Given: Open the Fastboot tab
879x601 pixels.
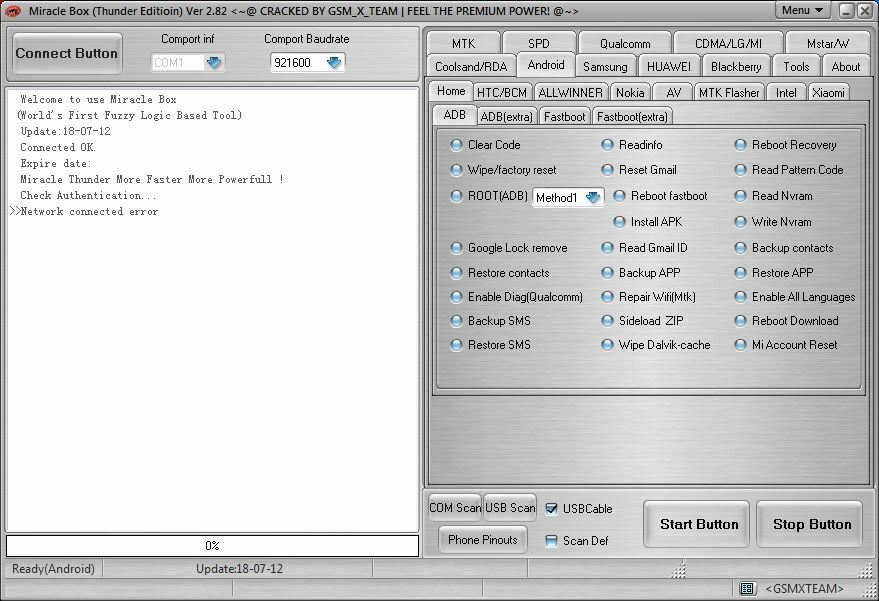Looking at the screenshot, I should pos(563,115).
